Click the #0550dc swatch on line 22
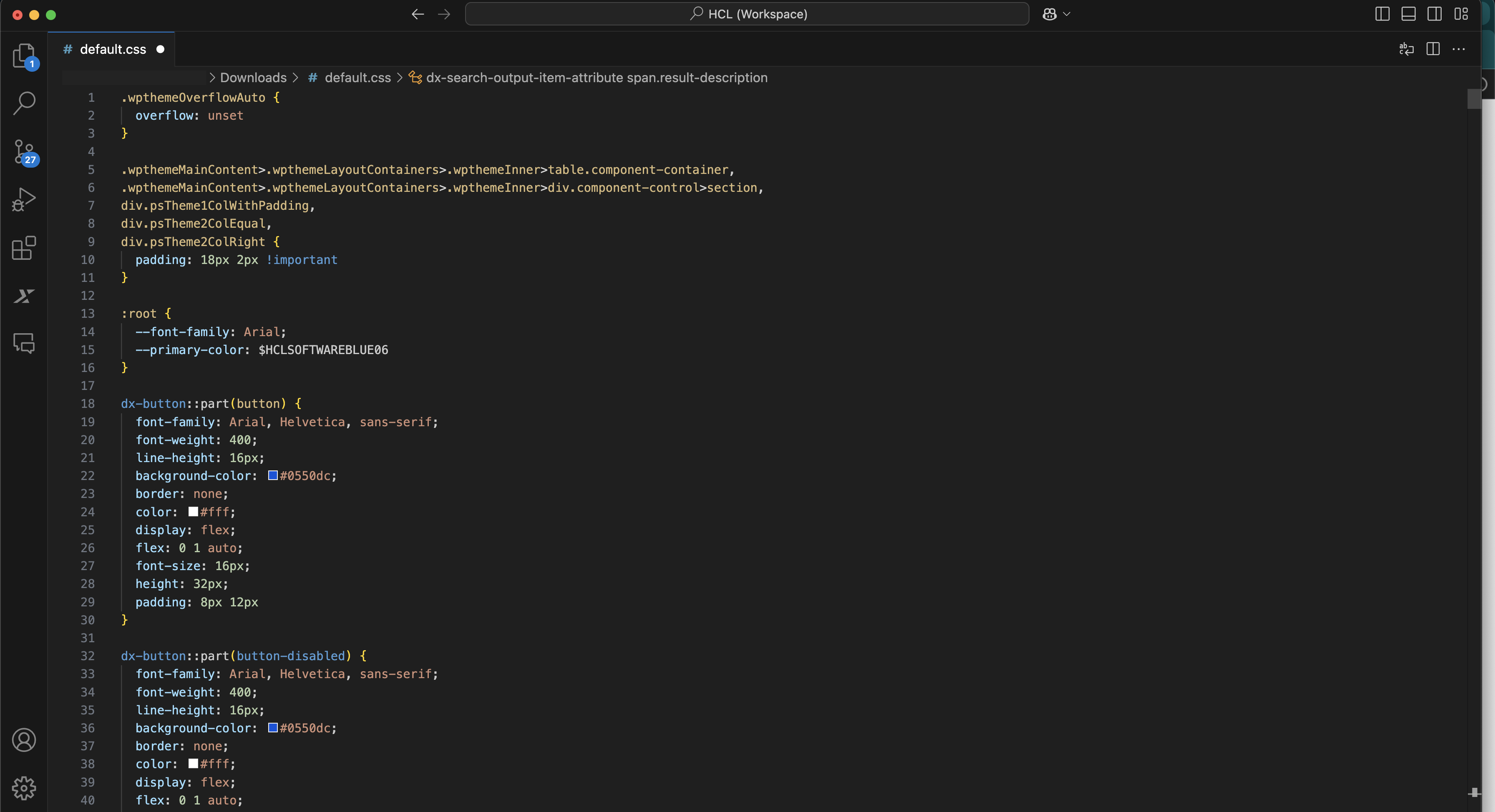The width and height of the screenshot is (1495, 812). pyautogui.click(x=273, y=475)
